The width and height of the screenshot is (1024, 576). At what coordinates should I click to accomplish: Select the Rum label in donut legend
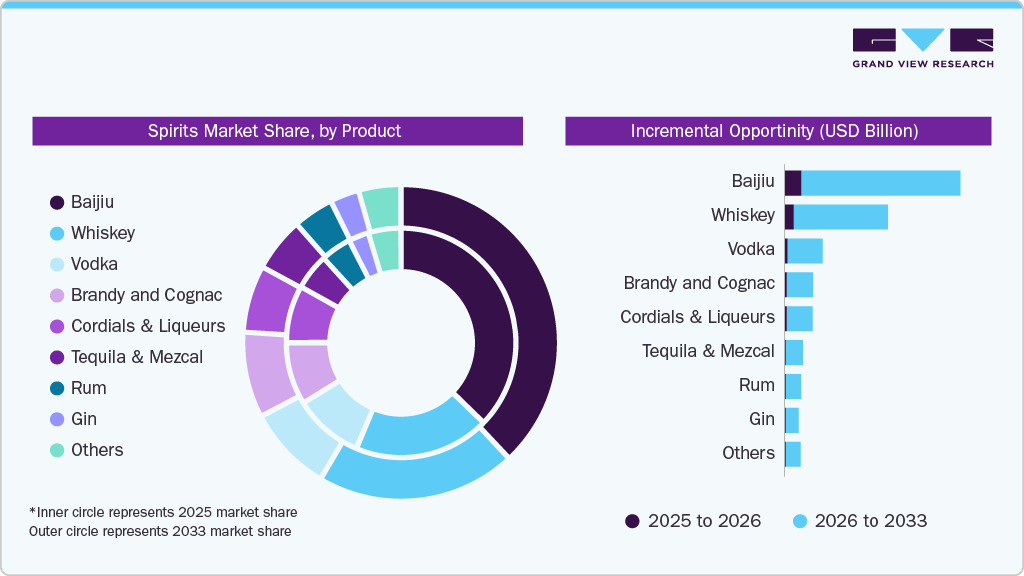(x=88, y=388)
